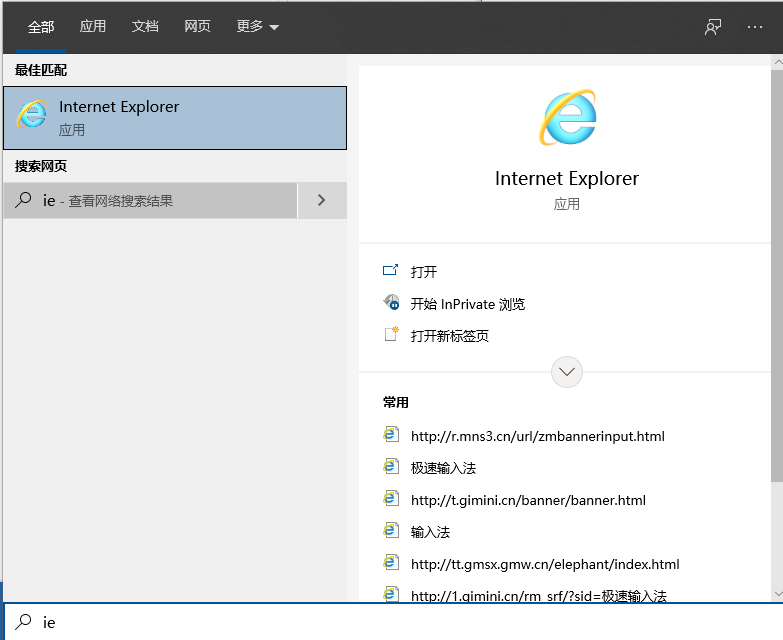The width and height of the screenshot is (783, 640).
Task: Click the search magnifier icon beside web result
Action: (24, 200)
